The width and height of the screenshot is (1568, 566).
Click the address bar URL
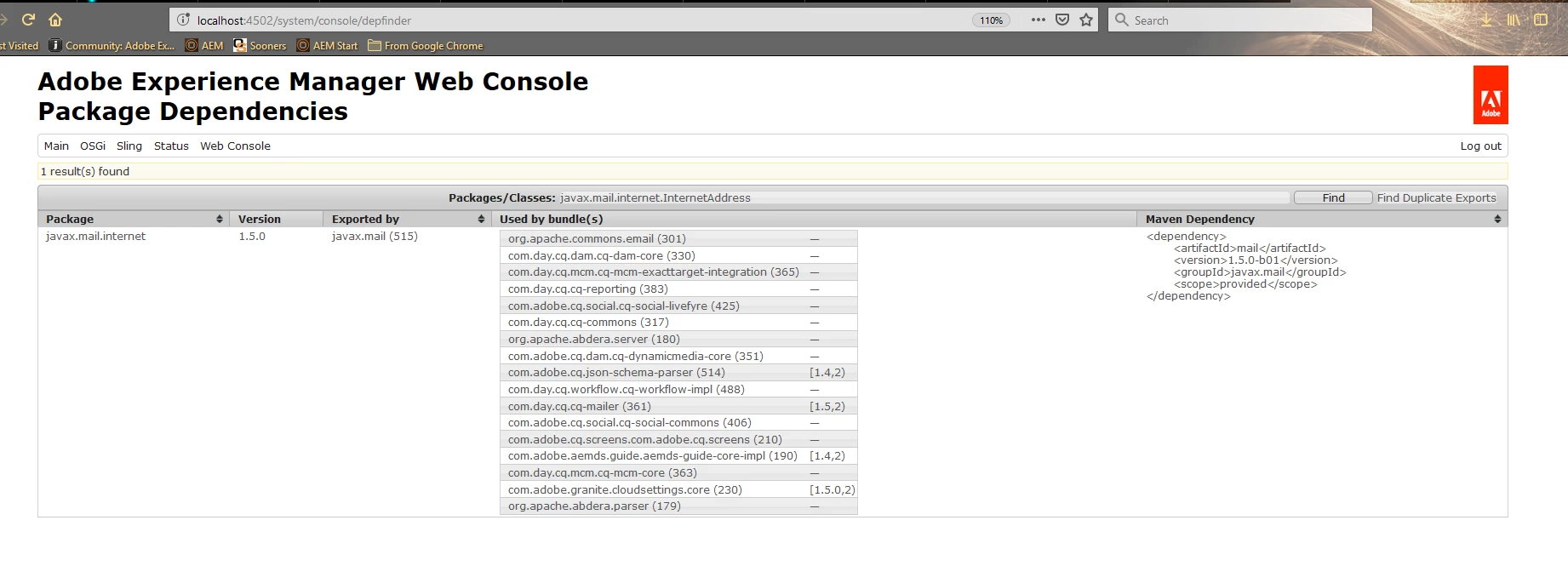click(304, 20)
